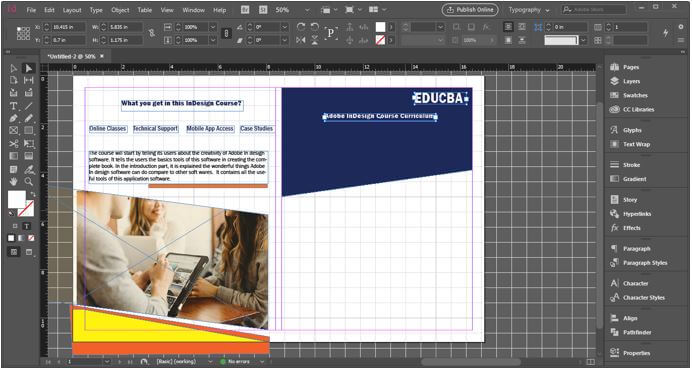
Task: Open the Swatches panel
Action: pyautogui.click(x=635, y=95)
